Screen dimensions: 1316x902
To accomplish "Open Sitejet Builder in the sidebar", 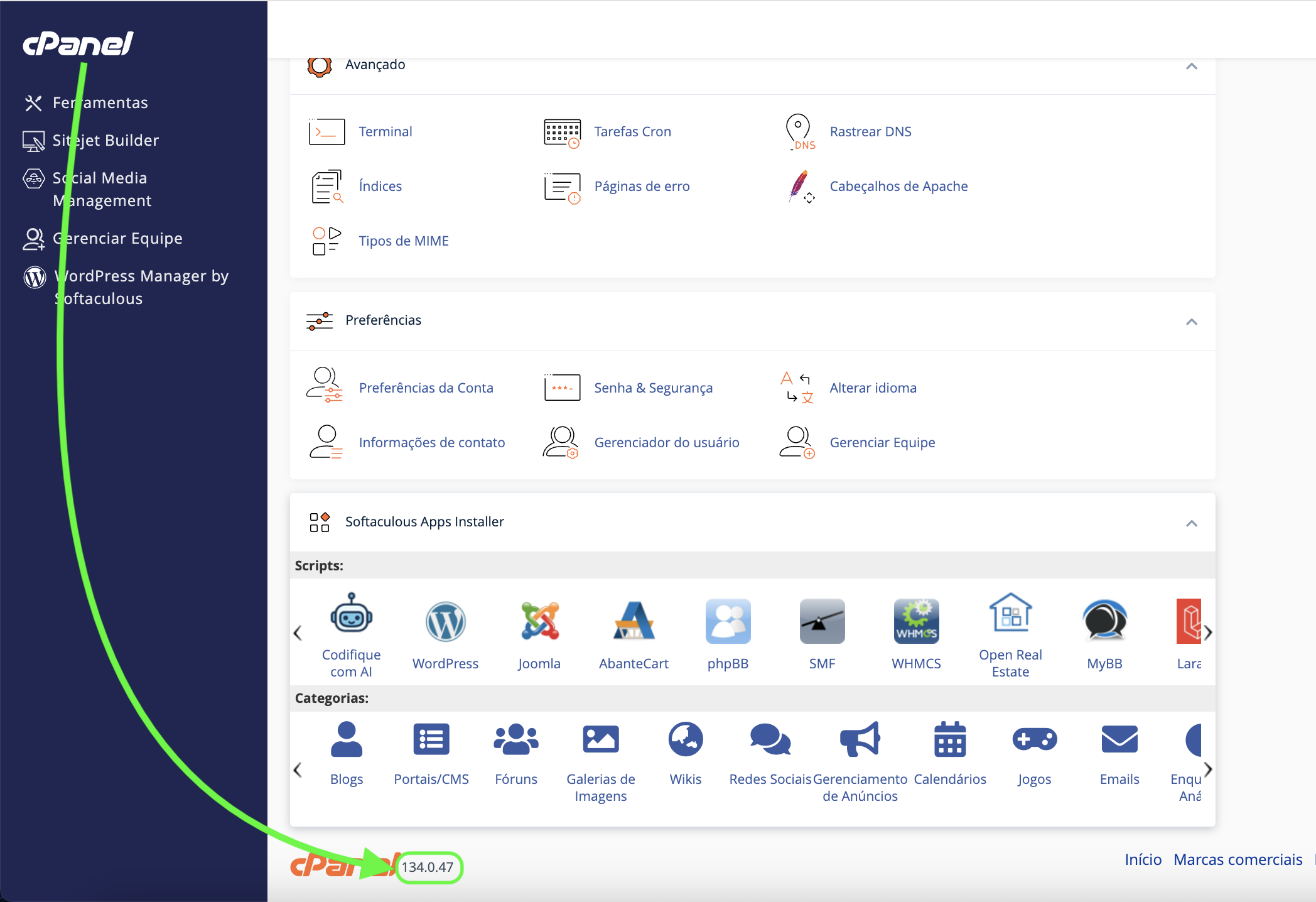I will tap(91, 140).
